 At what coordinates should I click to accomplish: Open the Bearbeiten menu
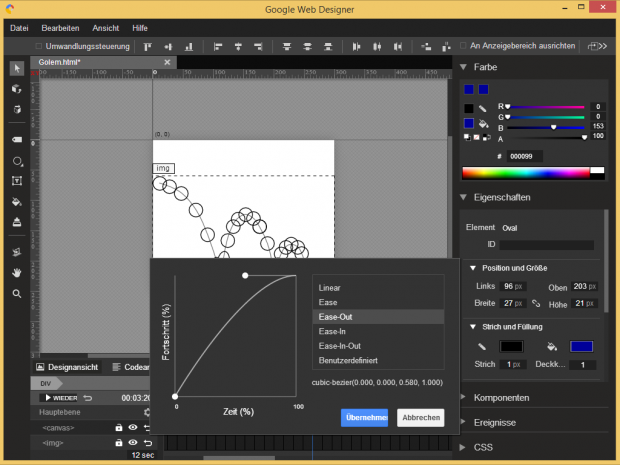click(x=60, y=28)
